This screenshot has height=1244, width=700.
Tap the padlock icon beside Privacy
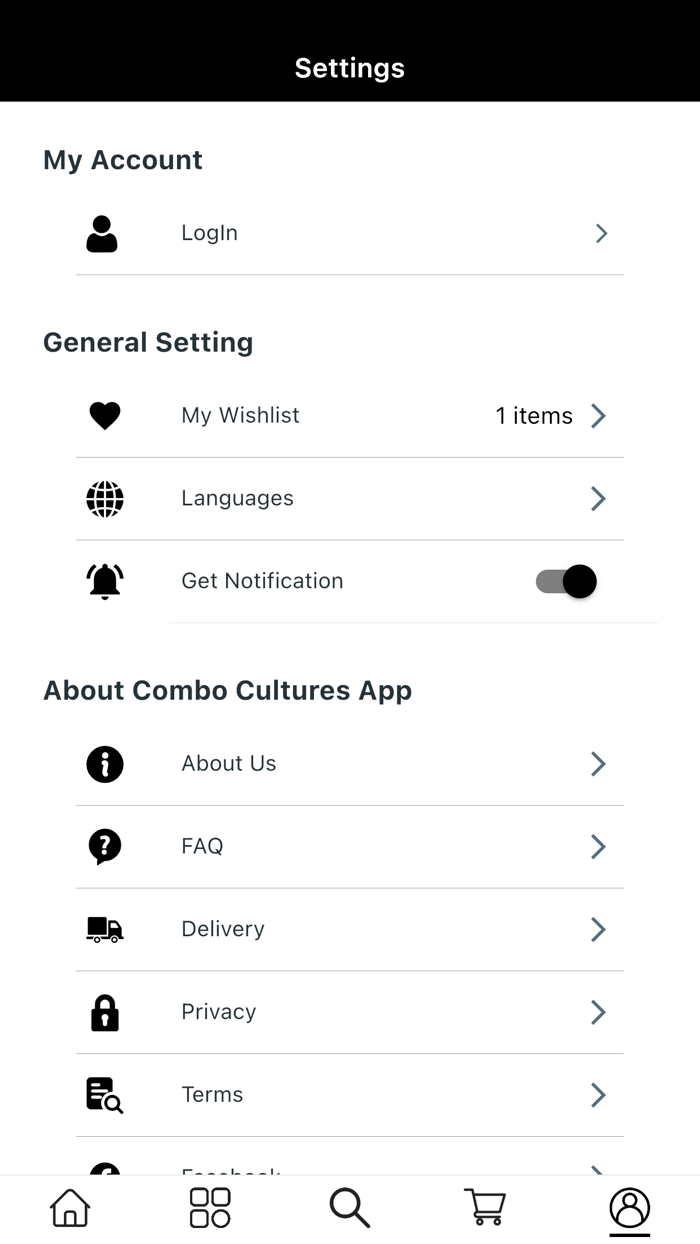pyautogui.click(x=104, y=1012)
